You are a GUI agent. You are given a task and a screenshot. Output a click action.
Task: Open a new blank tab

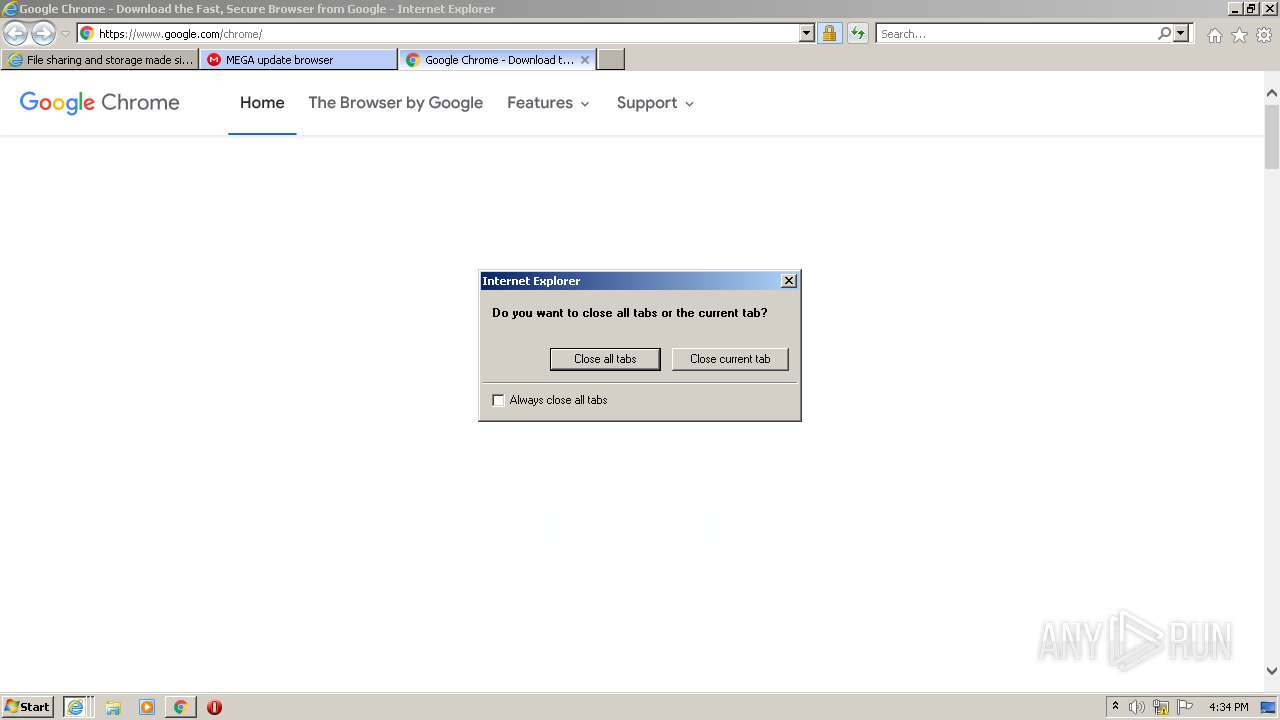(611, 60)
